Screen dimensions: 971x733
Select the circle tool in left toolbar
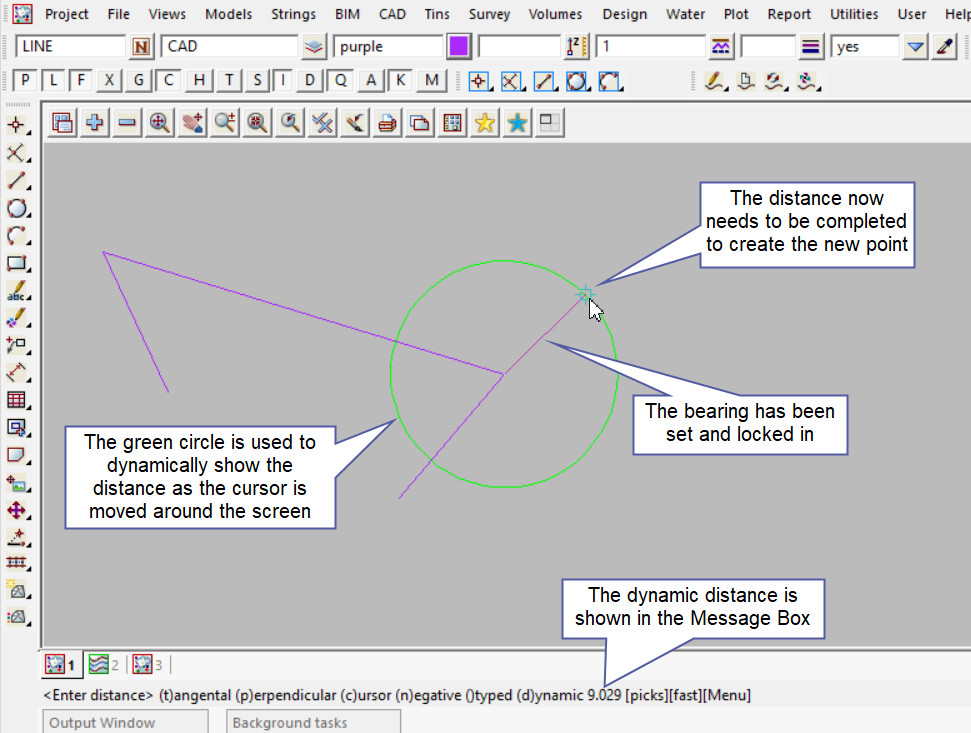[16, 208]
